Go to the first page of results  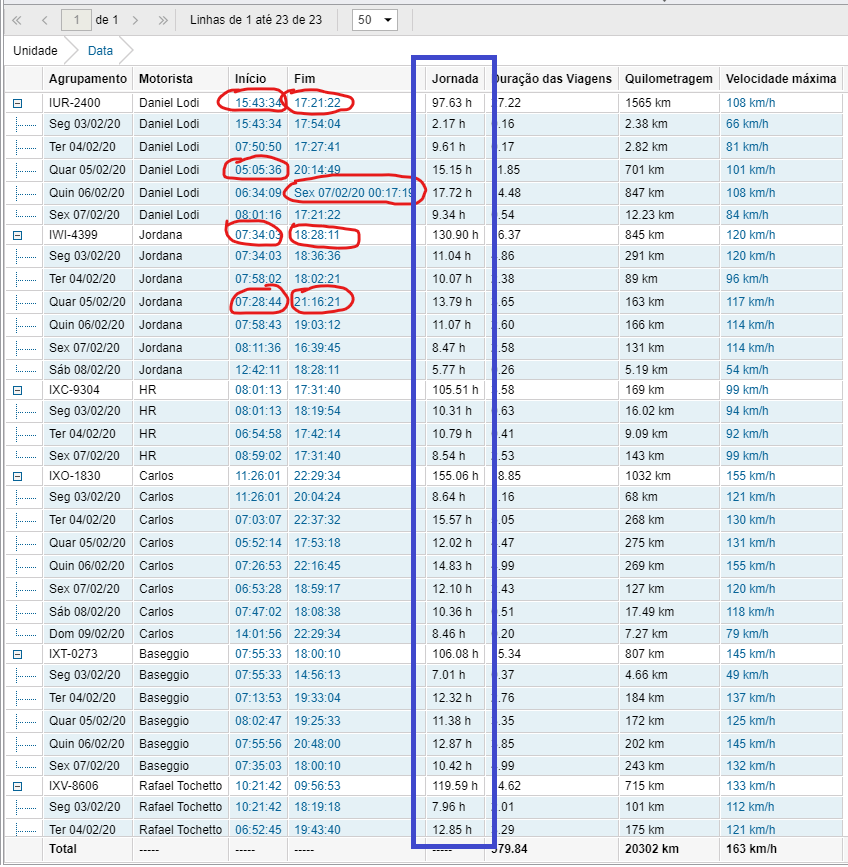(x=17, y=20)
